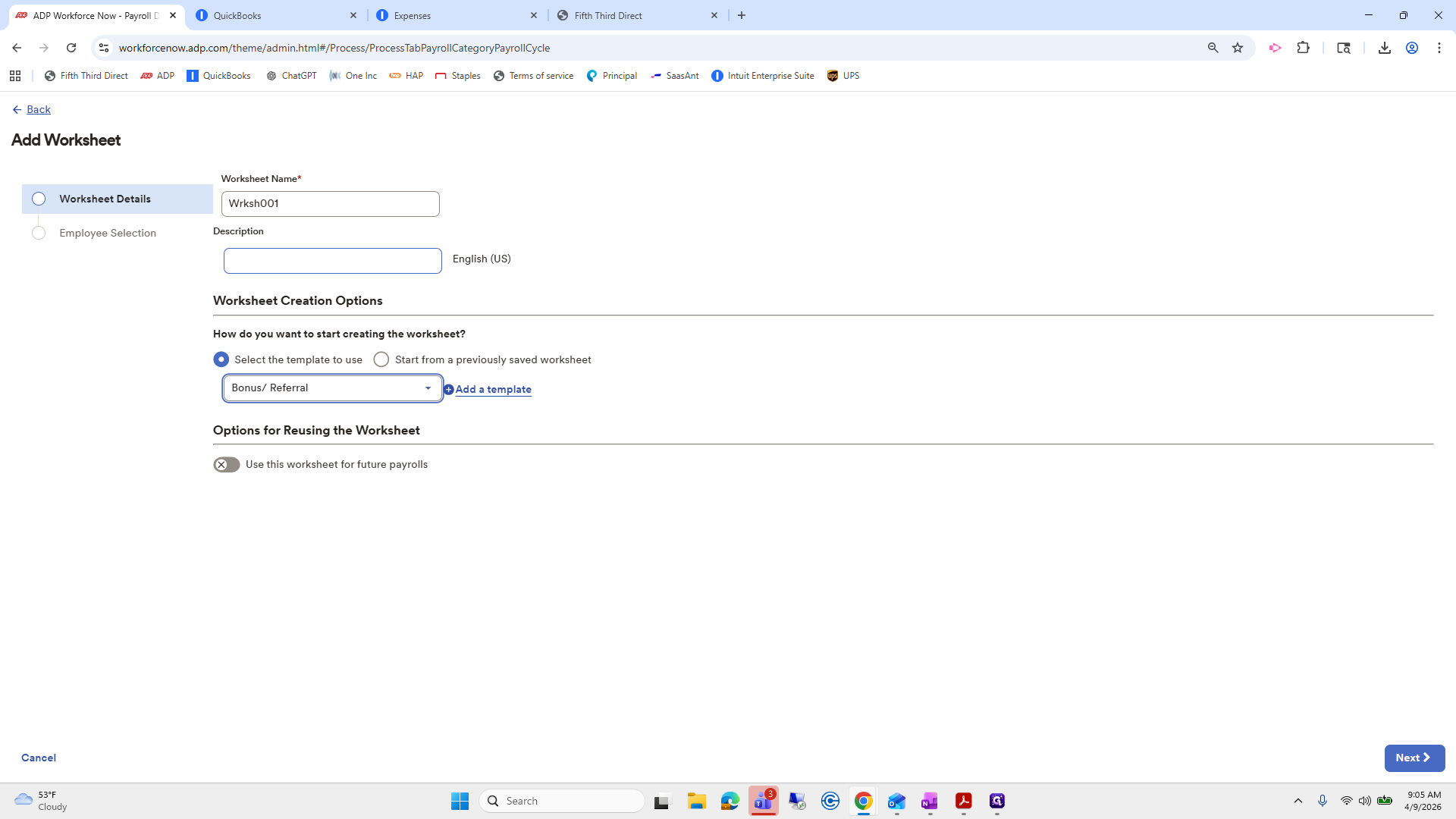Cancel adding the worksheet

39,758
